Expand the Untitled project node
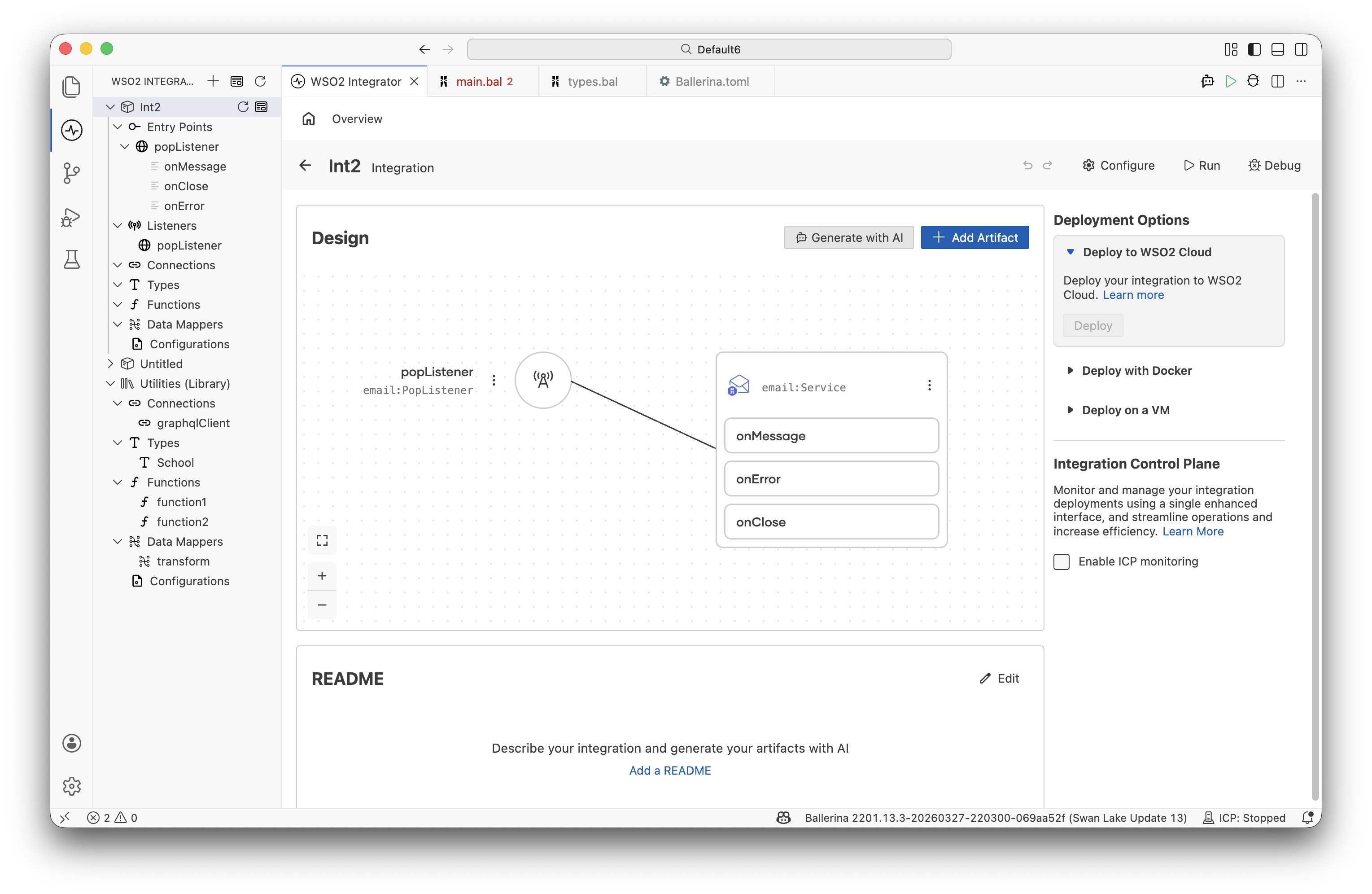Image resolution: width=1372 pixels, height=894 pixels. [110, 364]
